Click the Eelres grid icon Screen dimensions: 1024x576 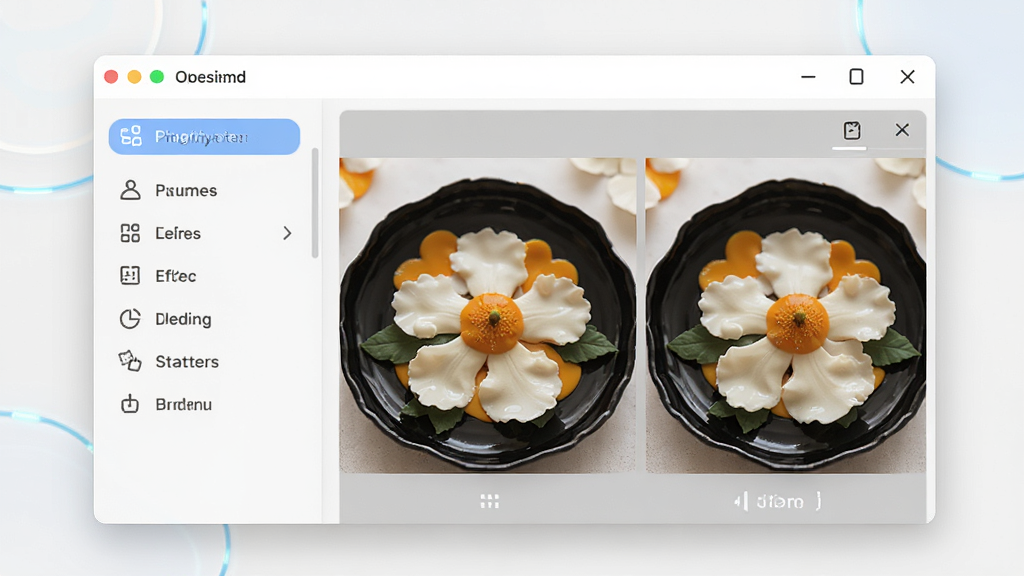pos(130,233)
